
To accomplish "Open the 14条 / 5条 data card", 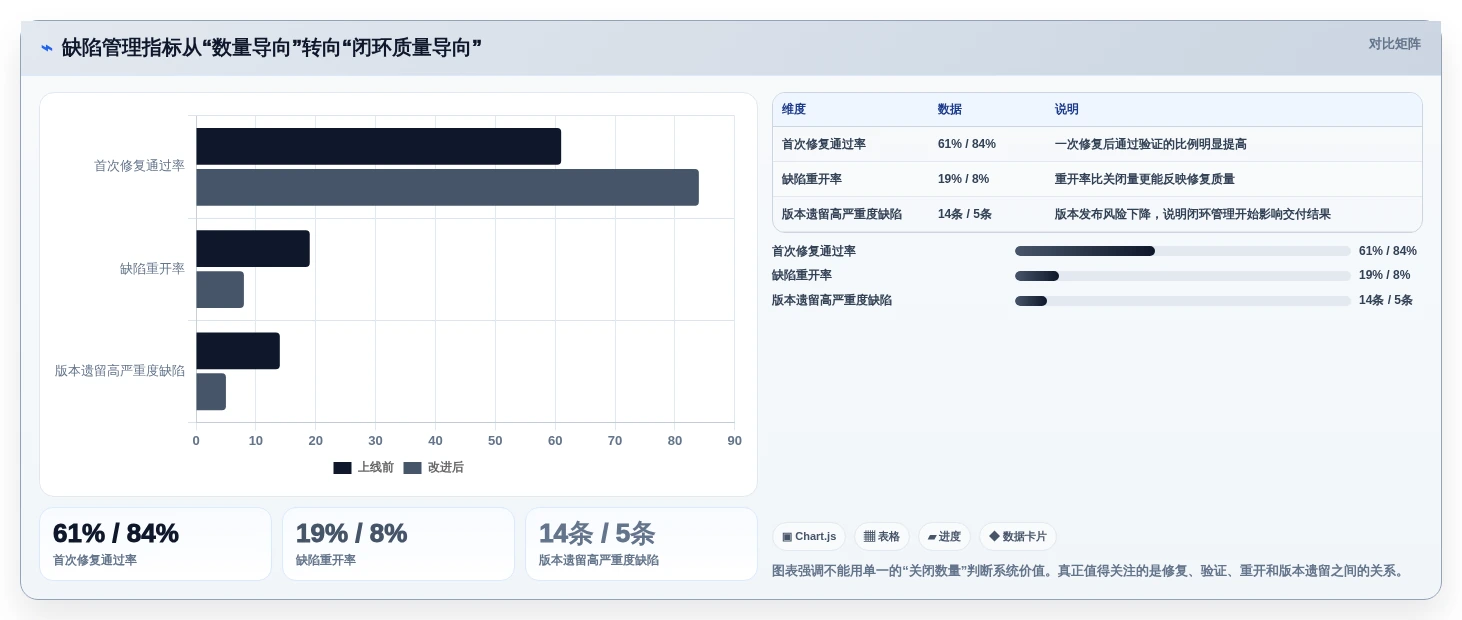I will (x=641, y=544).
